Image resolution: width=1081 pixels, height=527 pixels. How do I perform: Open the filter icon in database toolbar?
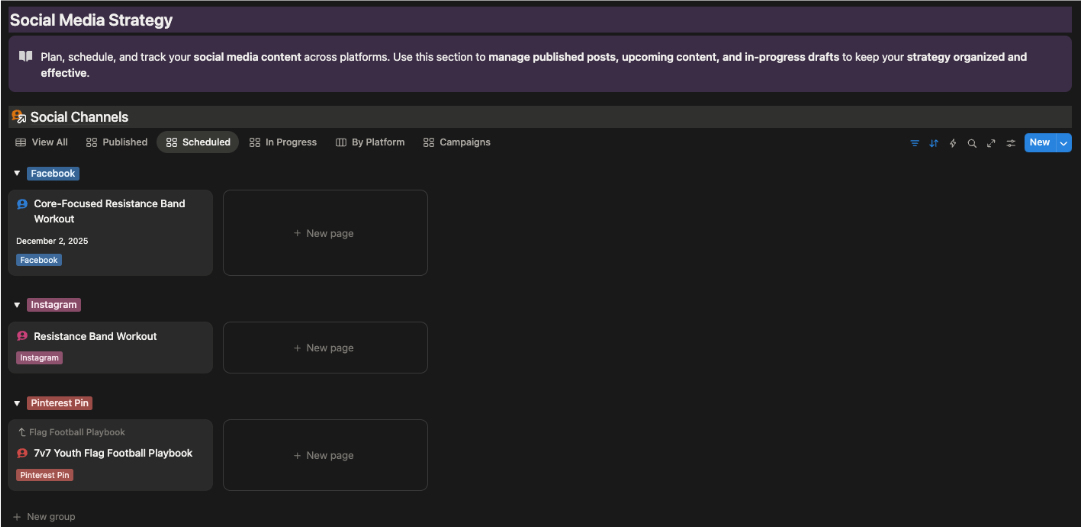pos(914,143)
